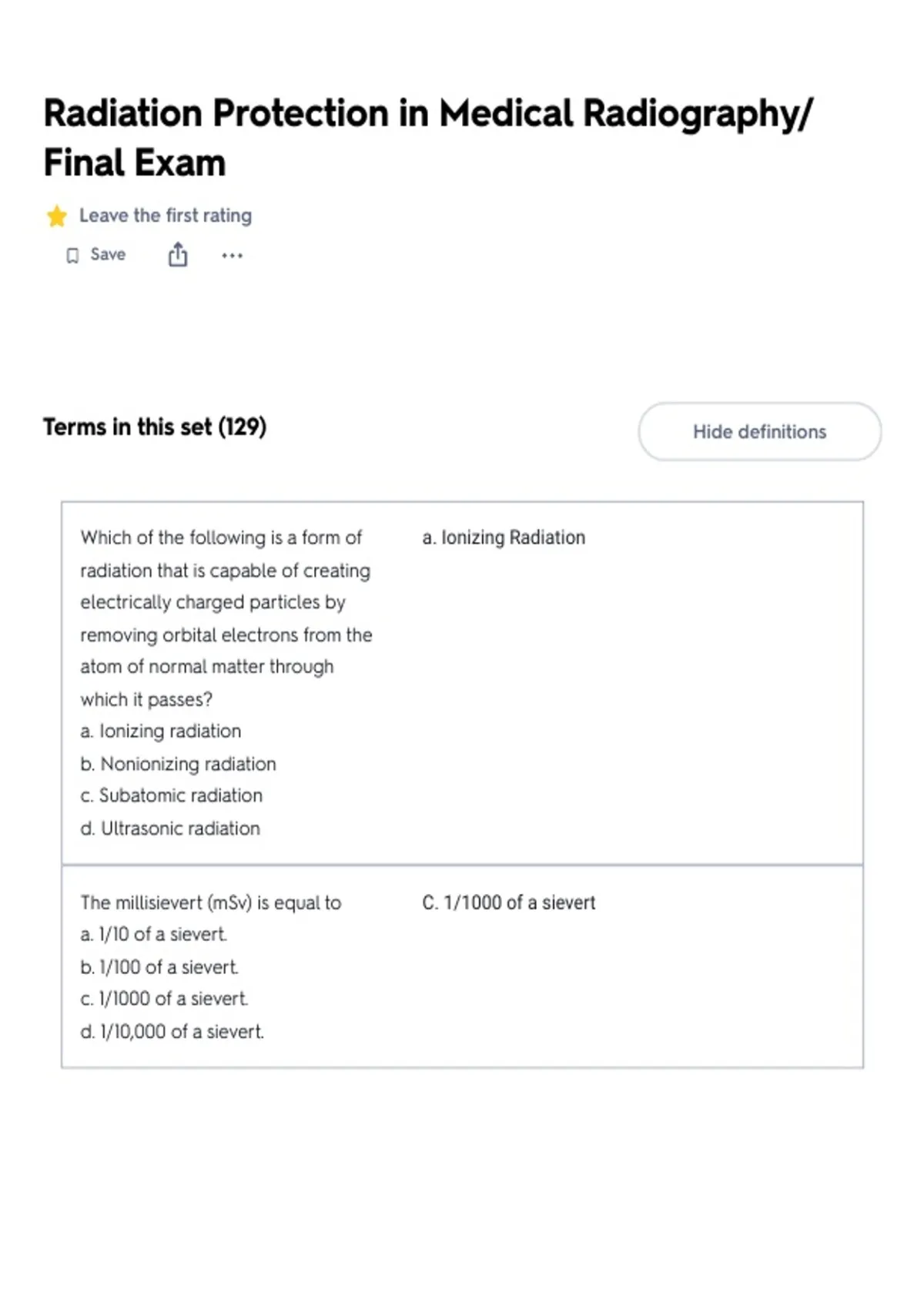Click the answer option 'c. Subatomic radiation'
The image size is (924, 1309).
(171, 795)
